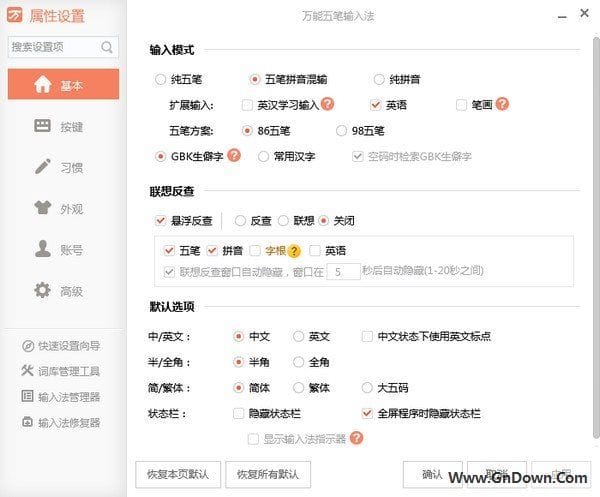600x497 pixels.
Task: Open 词库管理工具 link
Action: point(69,371)
